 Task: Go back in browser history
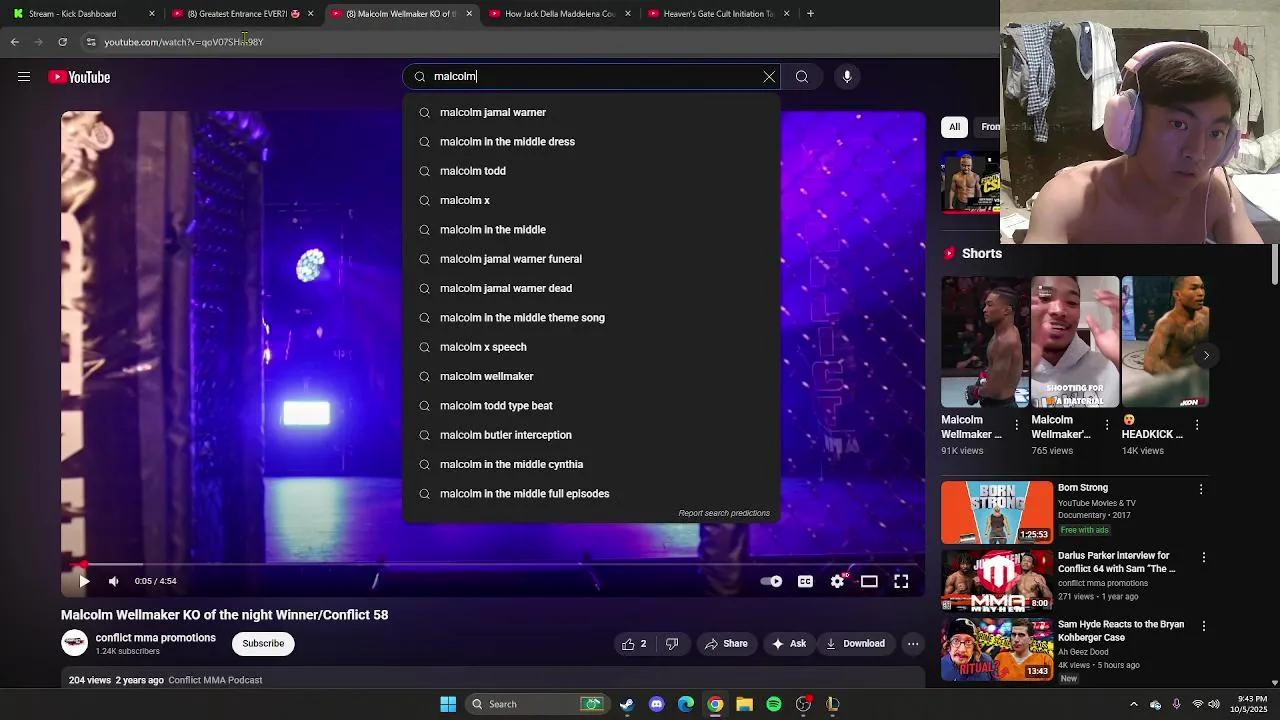[14, 42]
